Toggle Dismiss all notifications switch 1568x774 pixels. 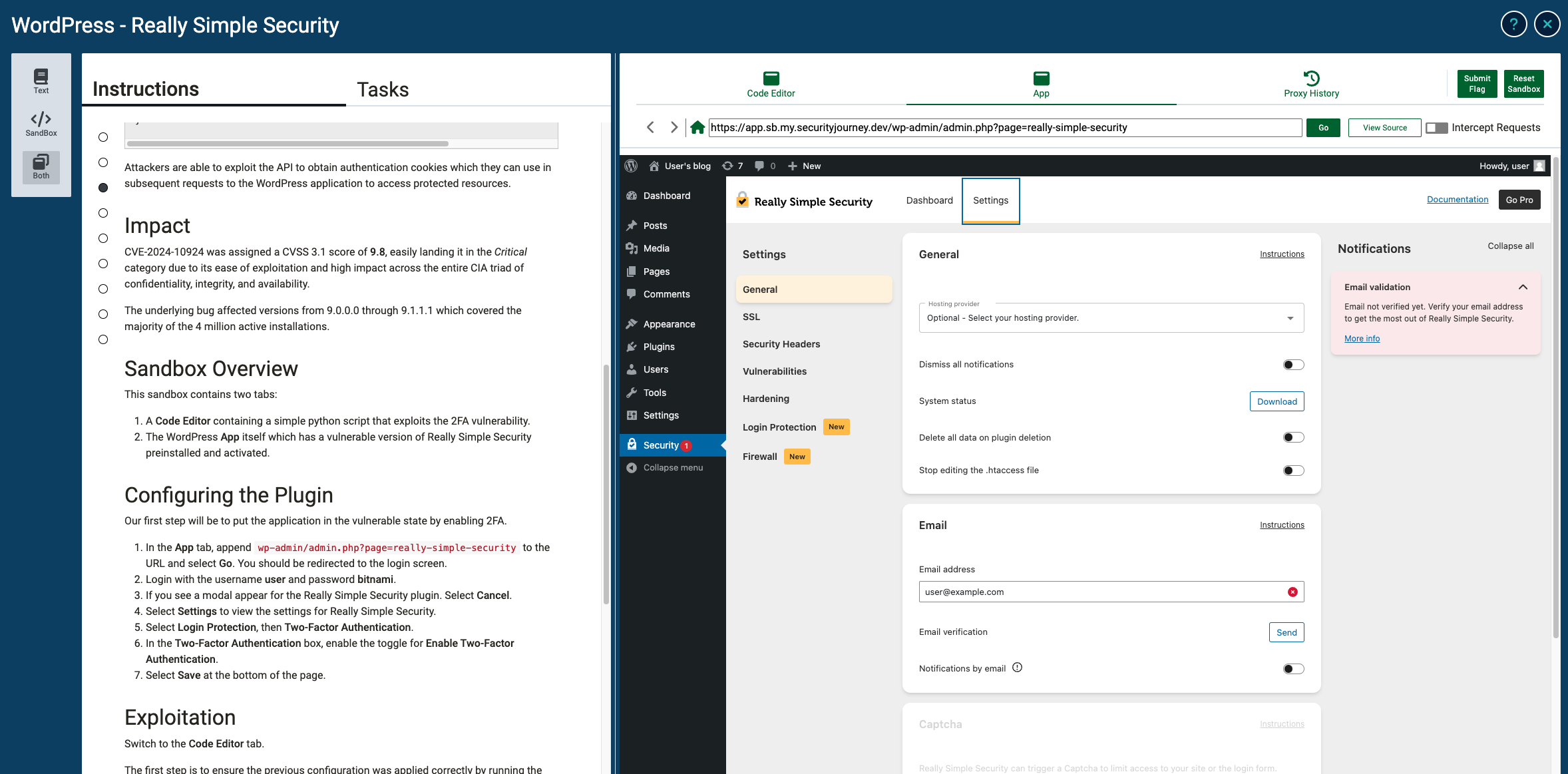[x=1293, y=365]
